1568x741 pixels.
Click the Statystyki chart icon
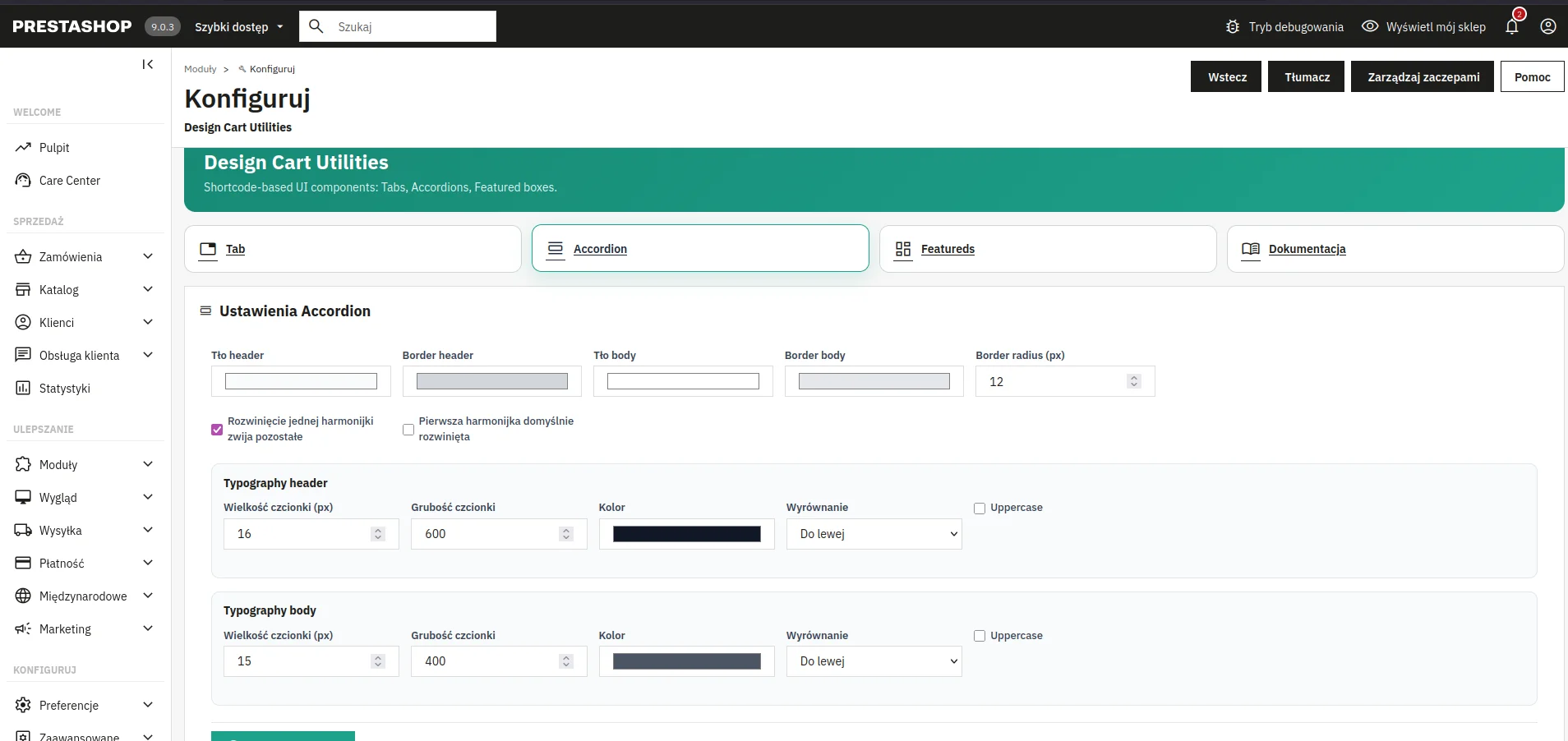(x=23, y=389)
